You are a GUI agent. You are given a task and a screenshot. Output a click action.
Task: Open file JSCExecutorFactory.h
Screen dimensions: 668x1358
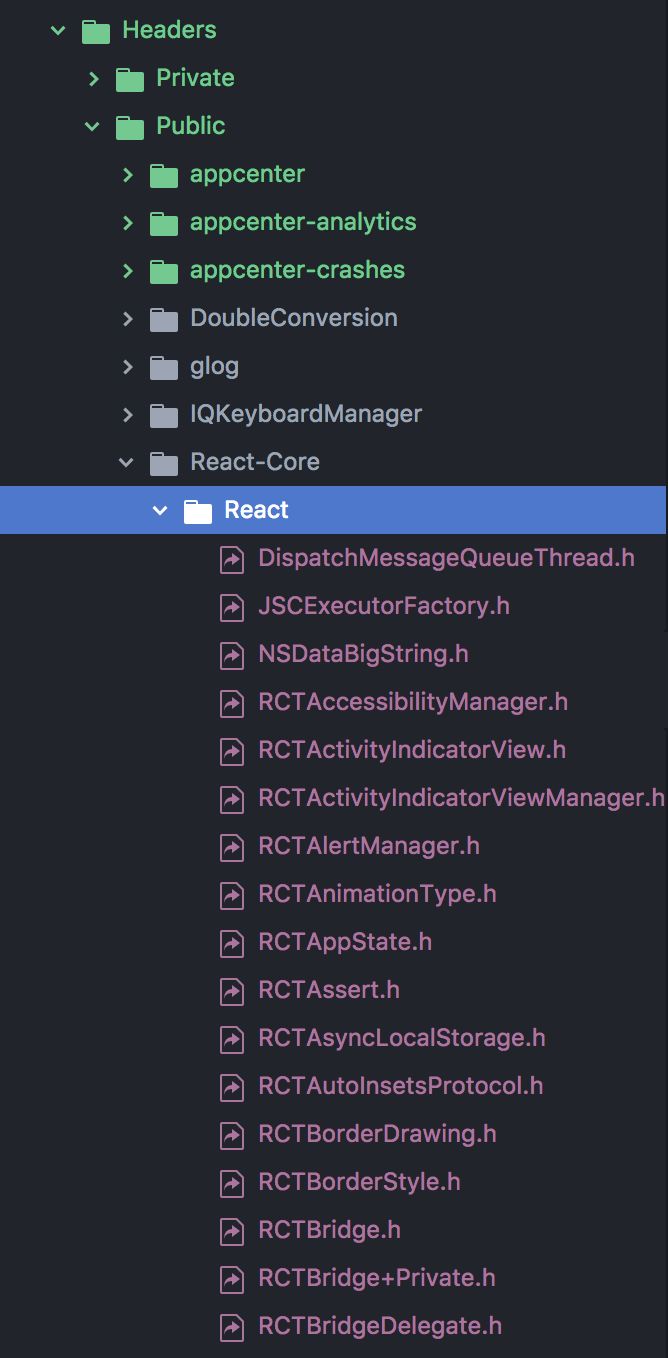pos(384,606)
